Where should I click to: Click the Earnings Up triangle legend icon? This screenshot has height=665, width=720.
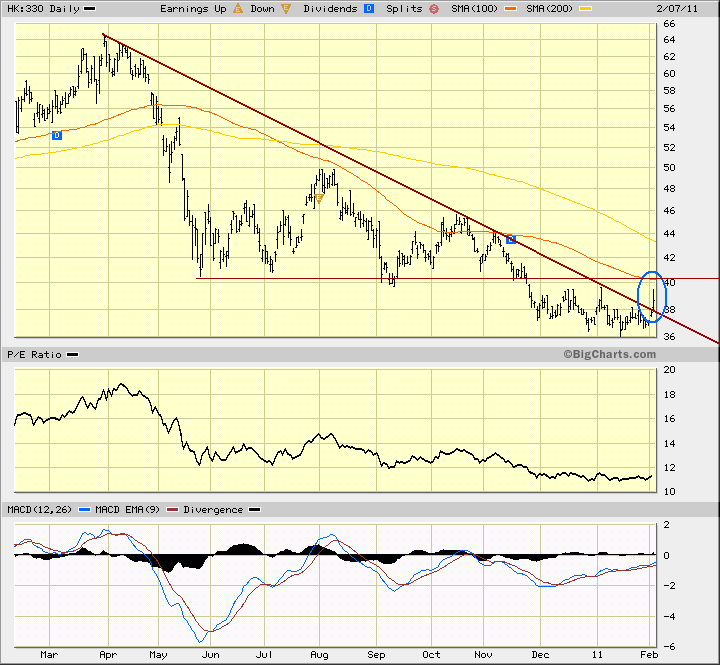(x=238, y=9)
